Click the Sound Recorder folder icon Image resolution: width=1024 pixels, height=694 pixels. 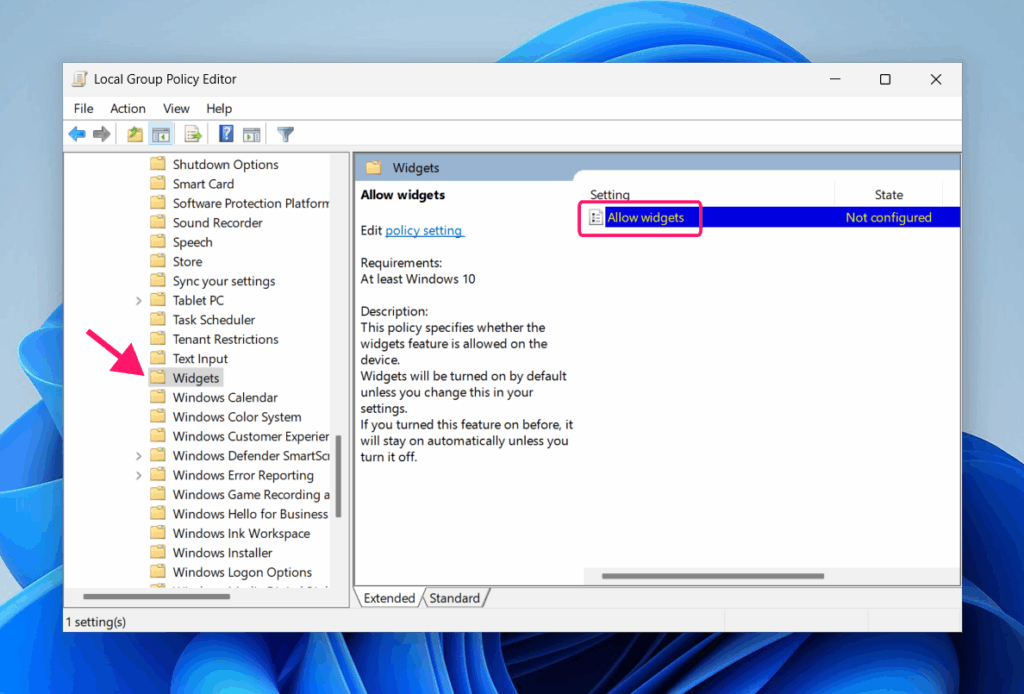[x=157, y=222]
